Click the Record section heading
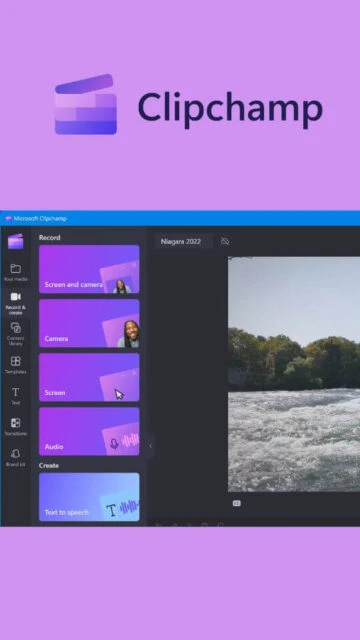 coord(49,238)
